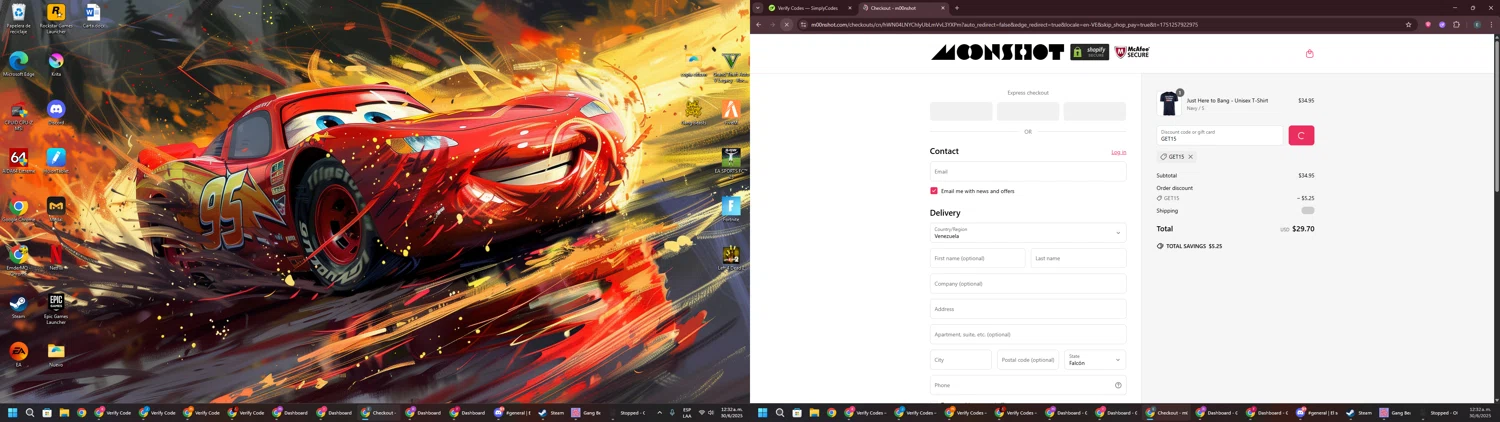The height and width of the screenshot is (422, 1500).
Task: Open Discord #general on left taskbar
Action: click(512, 412)
